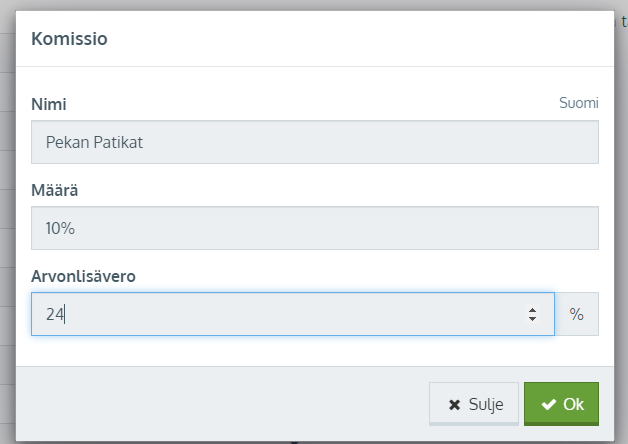Click the Komissio dialog title
628x444 pixels.
(69, 39)
